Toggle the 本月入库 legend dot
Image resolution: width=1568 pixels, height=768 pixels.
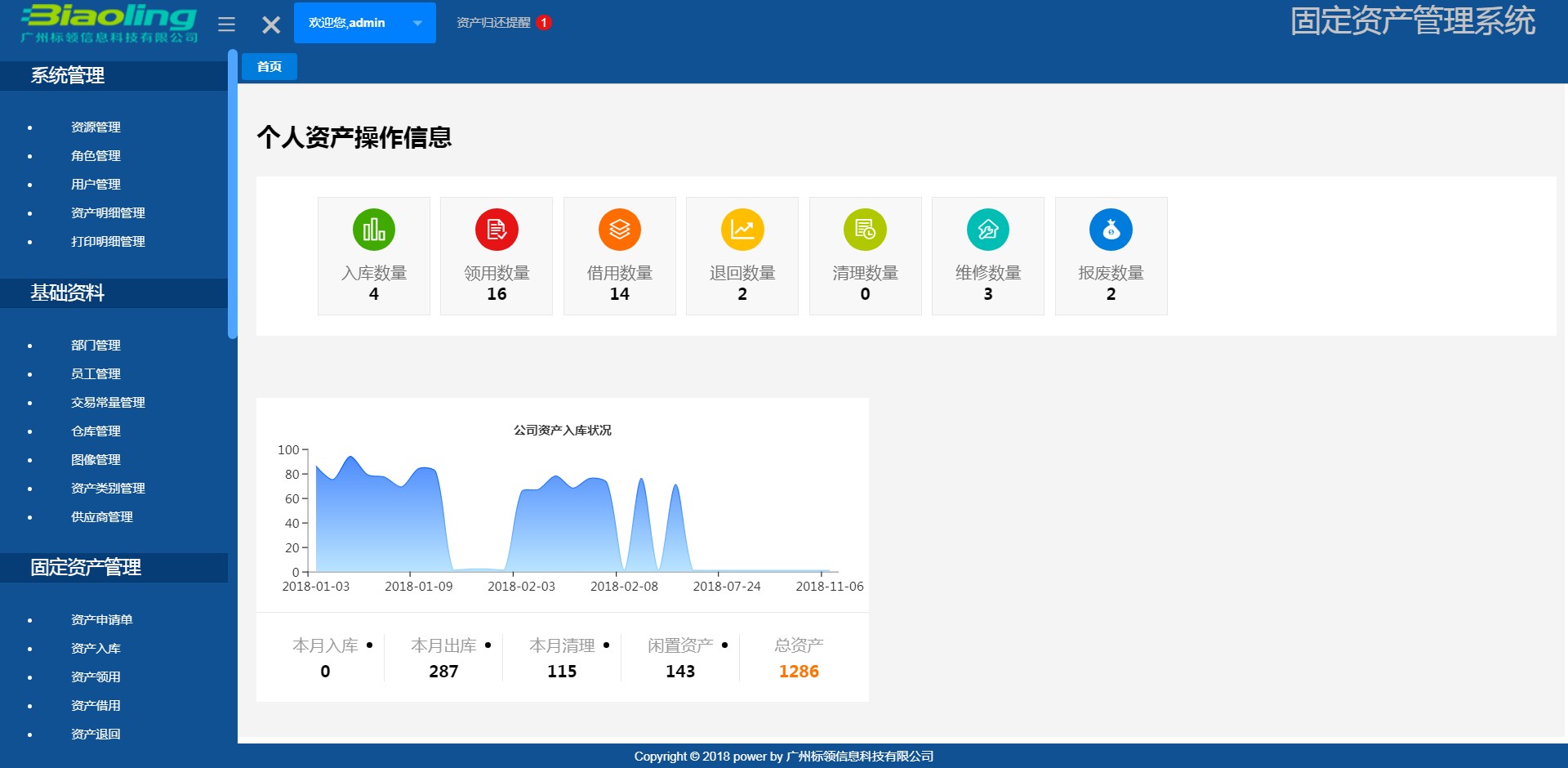click(x=369, y=645)
